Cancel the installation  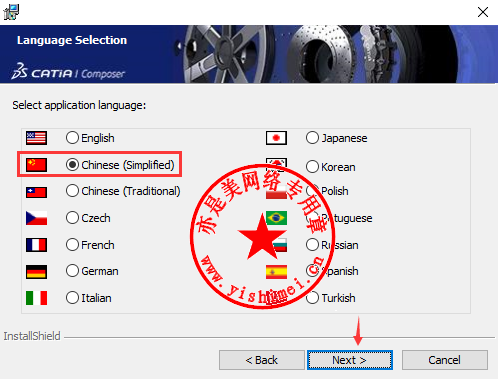[445, 360]
